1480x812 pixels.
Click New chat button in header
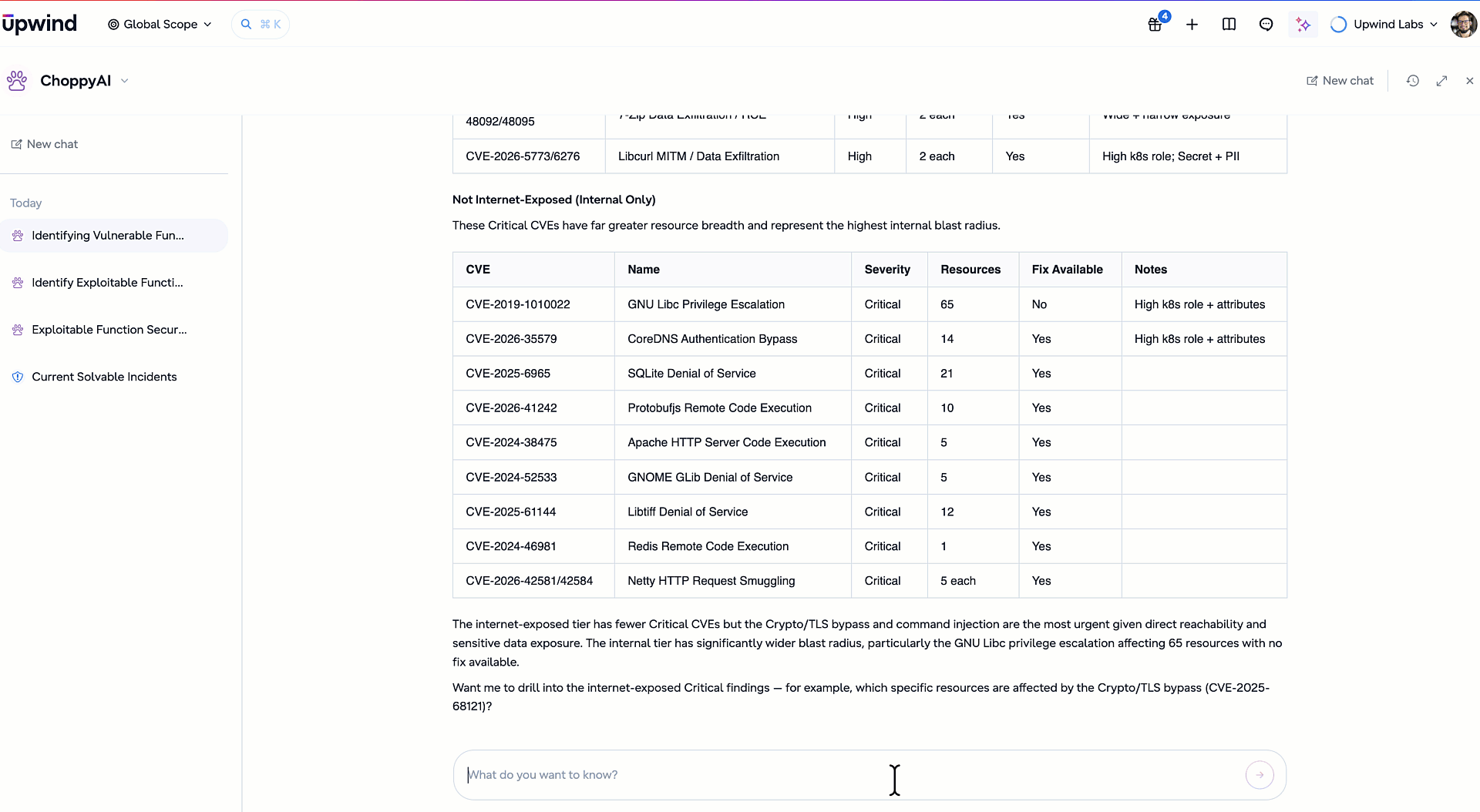pos(1340,81)
